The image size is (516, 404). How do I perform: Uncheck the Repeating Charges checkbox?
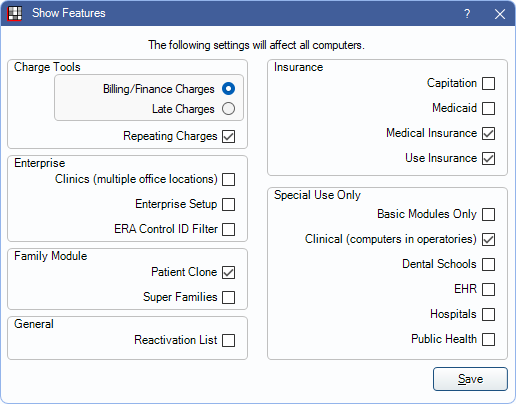228,136
